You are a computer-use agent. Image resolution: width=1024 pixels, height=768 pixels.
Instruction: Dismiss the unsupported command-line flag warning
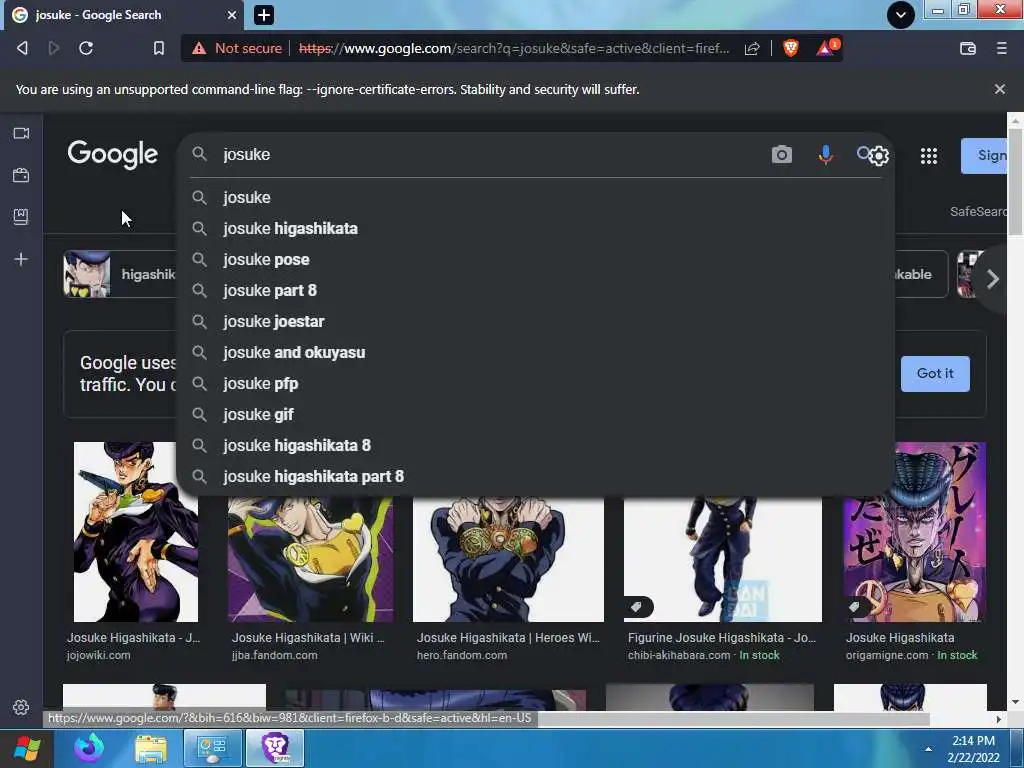point(1000,89)
